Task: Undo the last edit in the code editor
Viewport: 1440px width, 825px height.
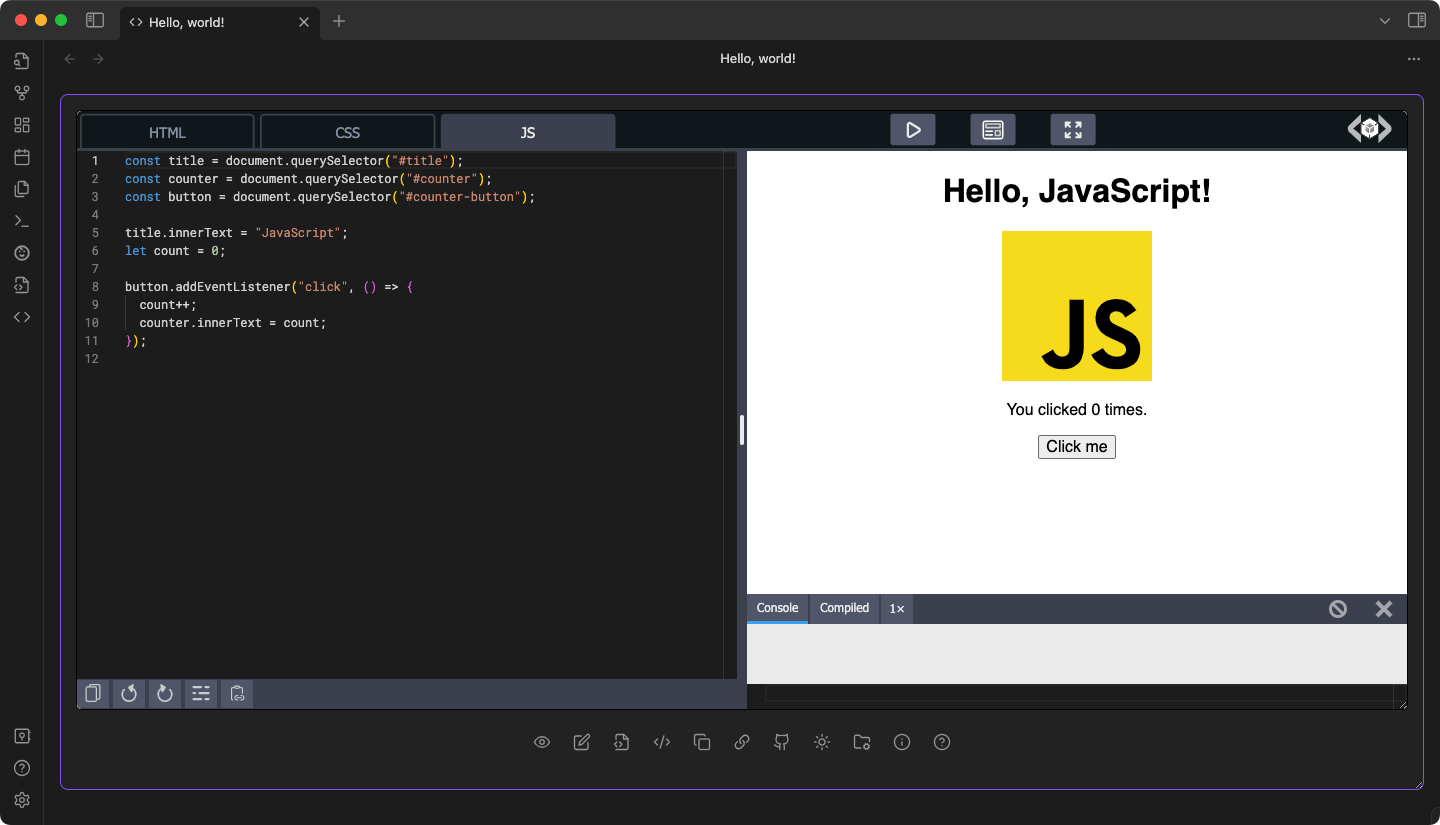Action: click(x=129, y=693)
